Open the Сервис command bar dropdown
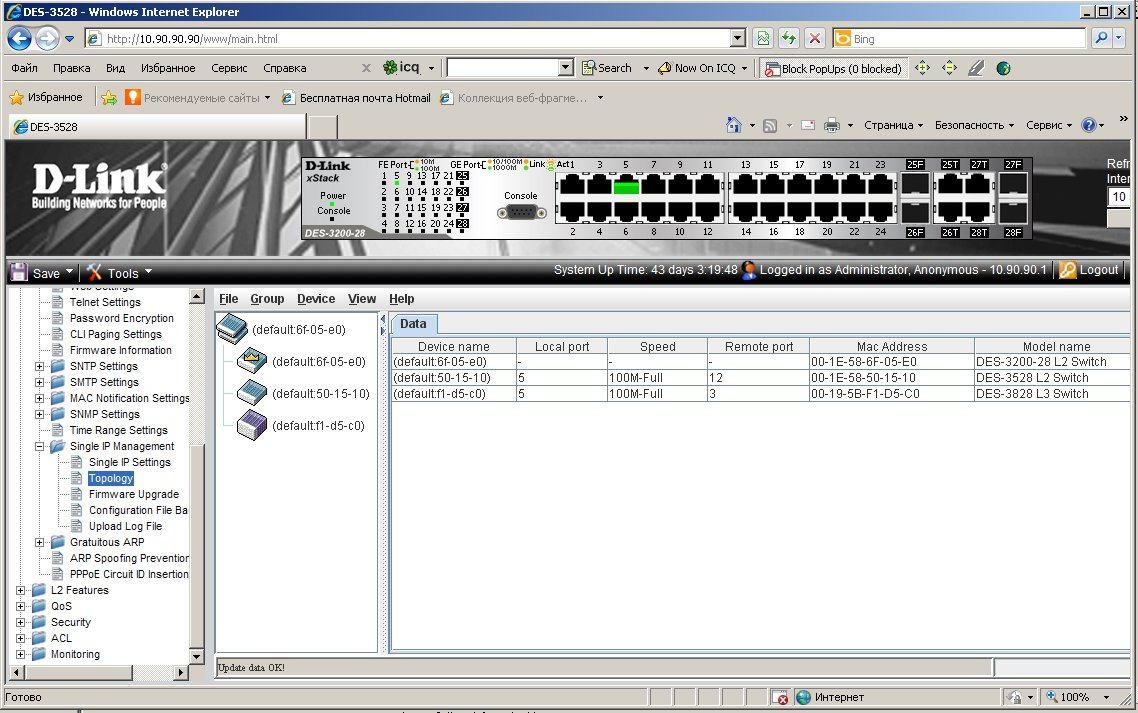 [x=1049, y=125]
